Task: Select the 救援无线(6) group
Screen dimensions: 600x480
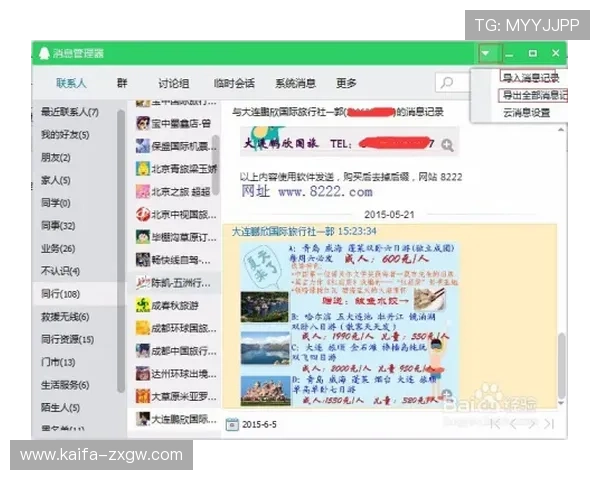Action: tap(65, 317)
